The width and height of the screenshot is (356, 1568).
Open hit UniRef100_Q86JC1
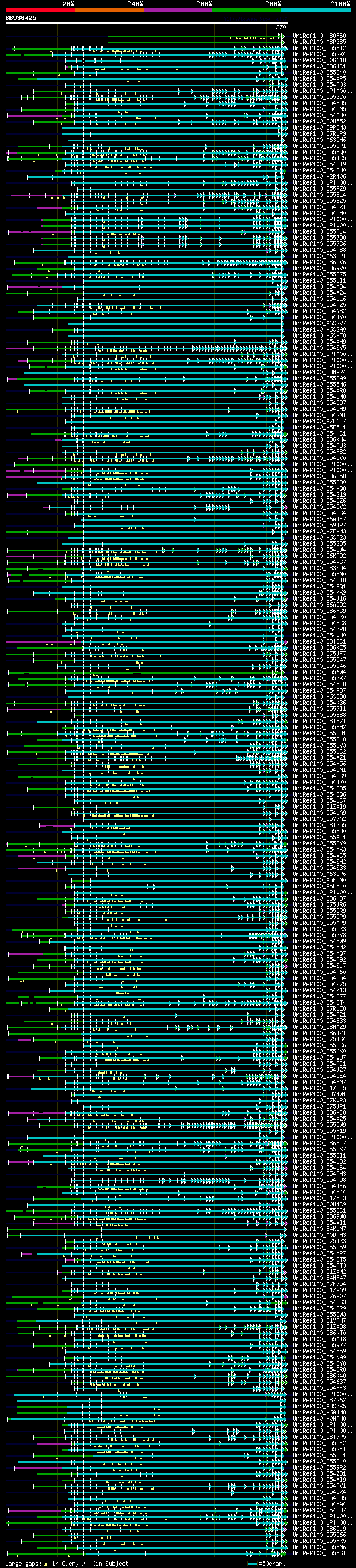click(319, 66)
